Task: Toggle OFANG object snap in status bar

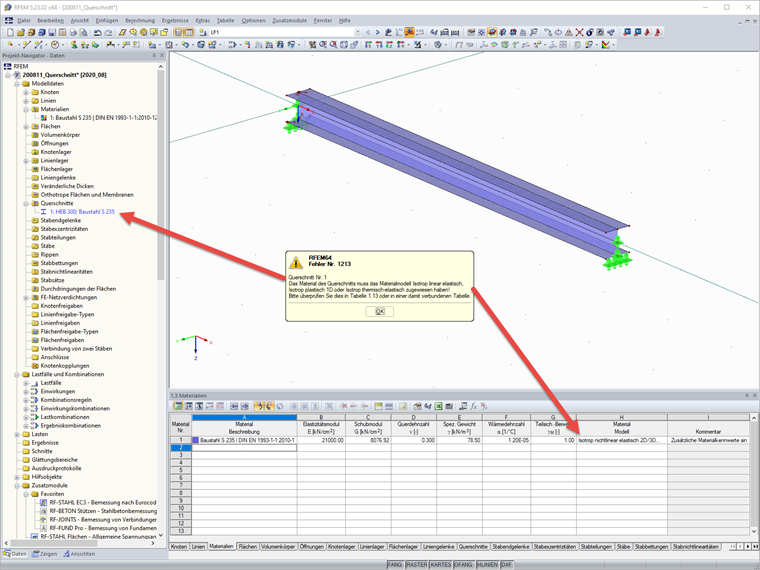Action: pyautogui.click(x=463, y=565)
